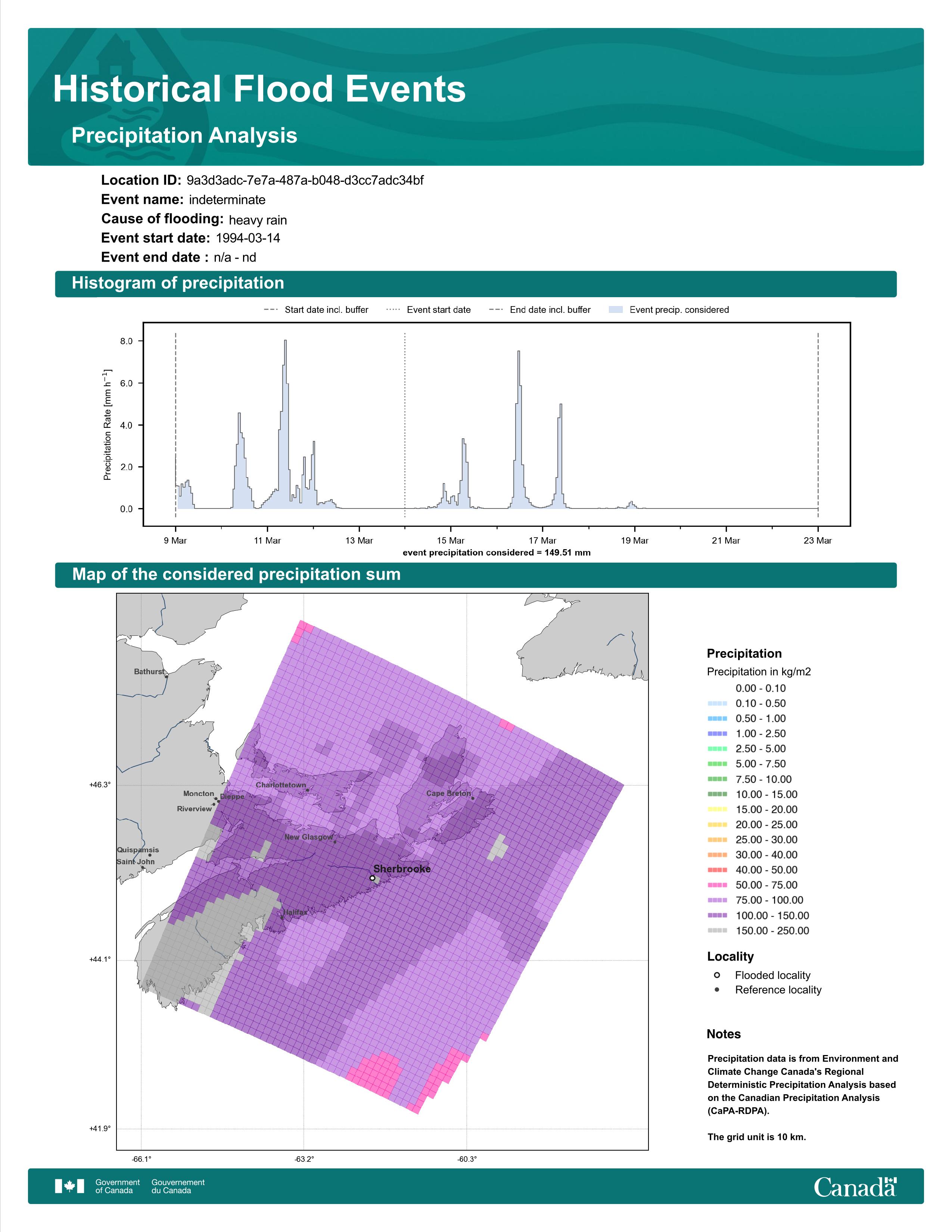Click the Charlottetown reference locality dot

307,790
